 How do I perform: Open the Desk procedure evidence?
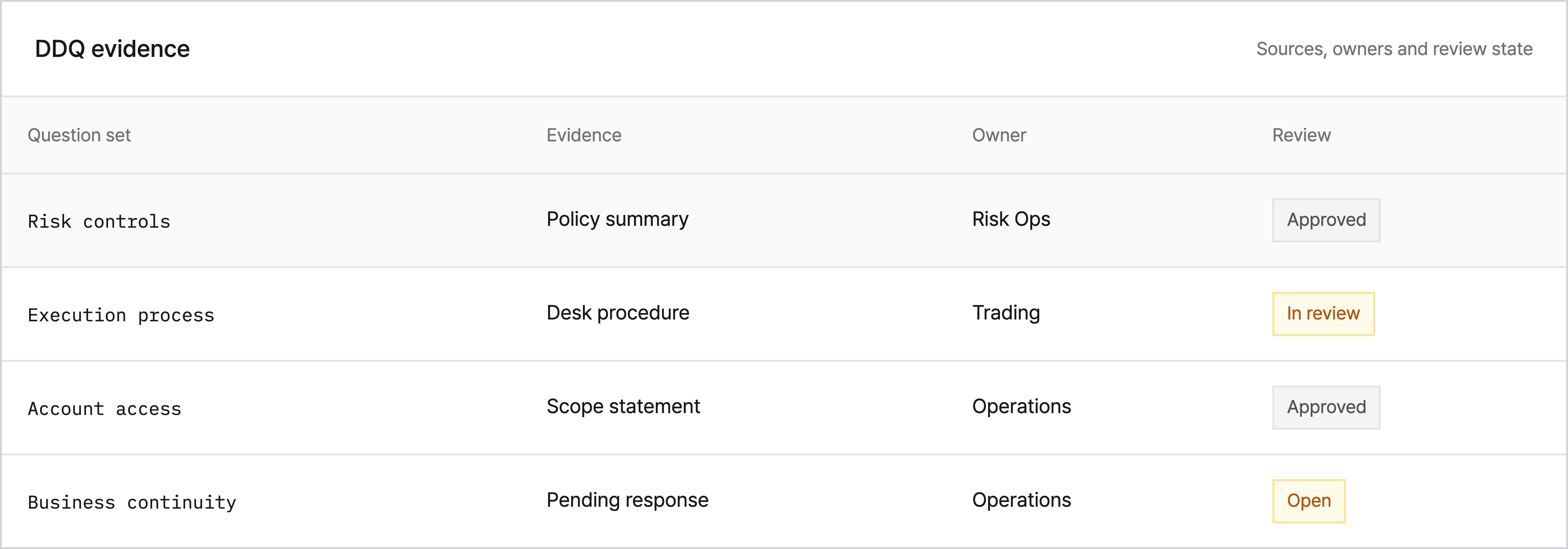click(618, 313)
